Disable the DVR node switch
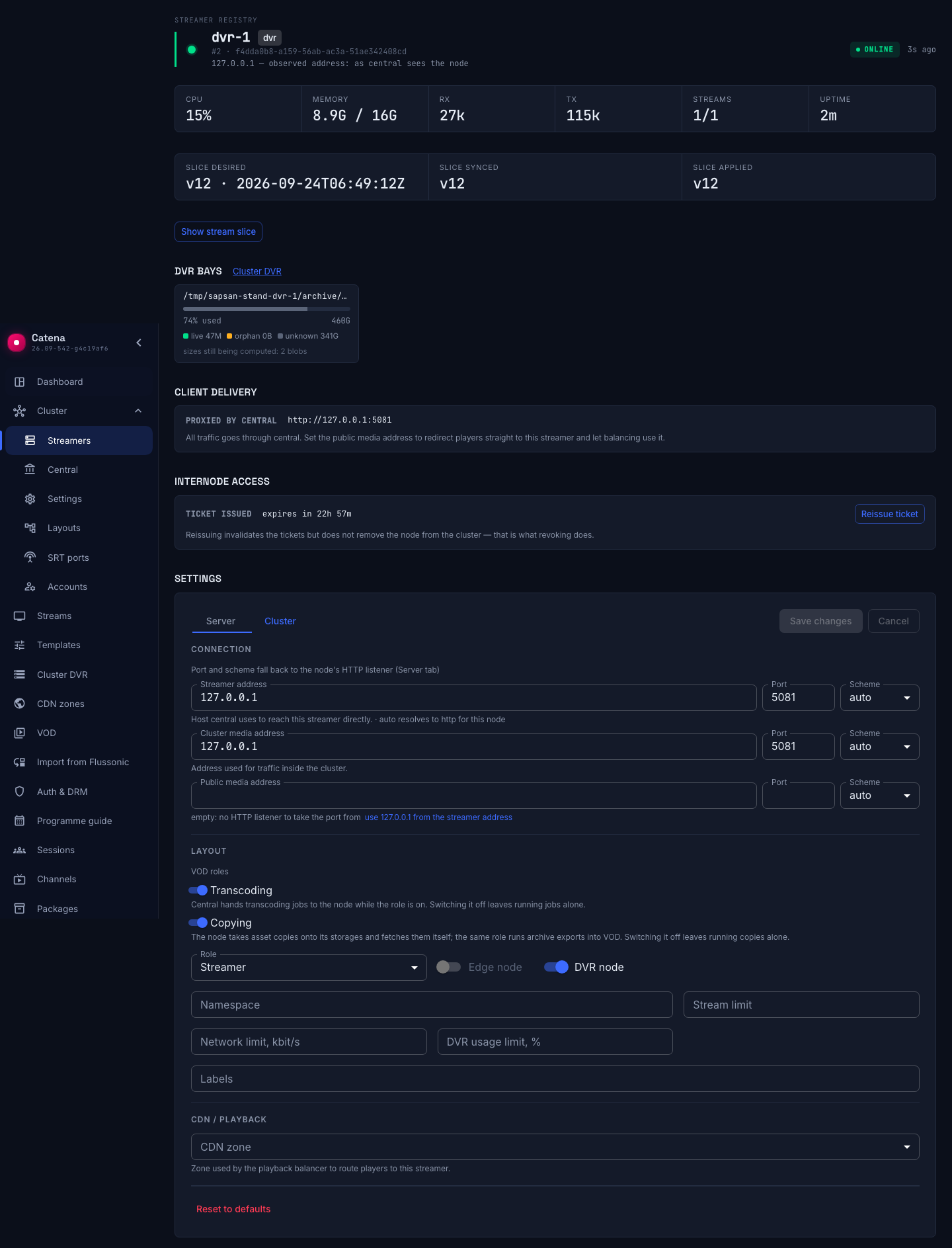952x1248 pixels. 557,967
